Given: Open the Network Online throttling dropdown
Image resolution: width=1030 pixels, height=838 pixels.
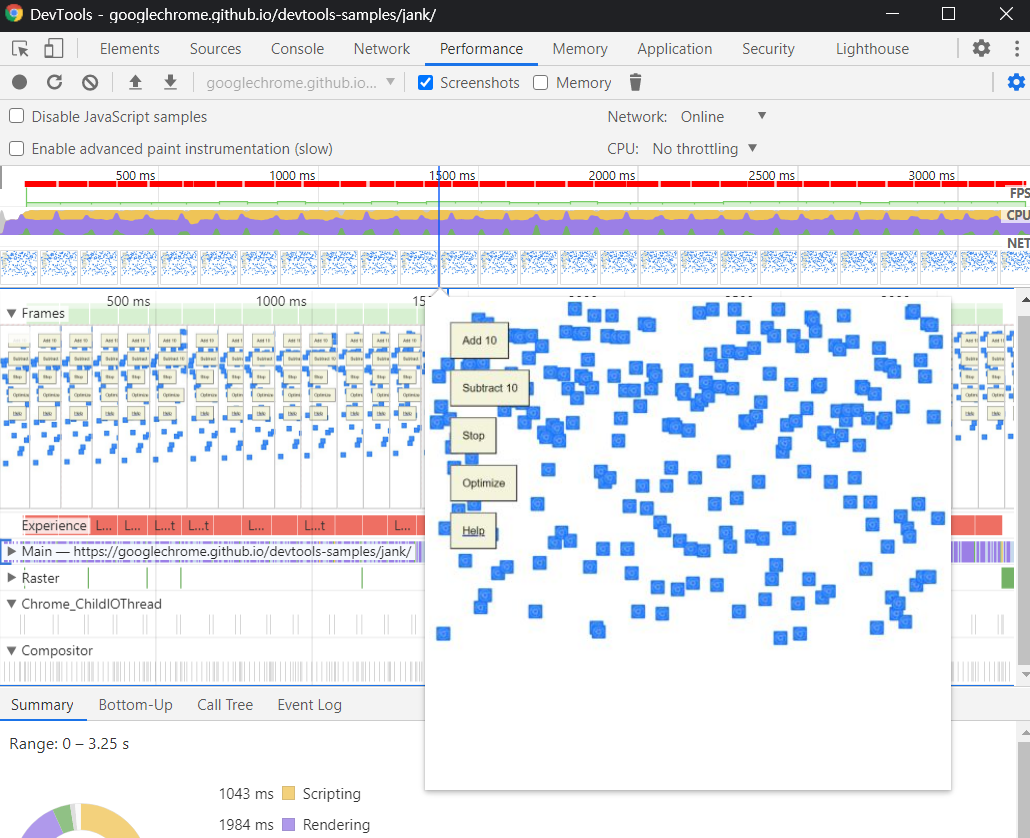Looking at the screenshot, I should tap(723, 116).
